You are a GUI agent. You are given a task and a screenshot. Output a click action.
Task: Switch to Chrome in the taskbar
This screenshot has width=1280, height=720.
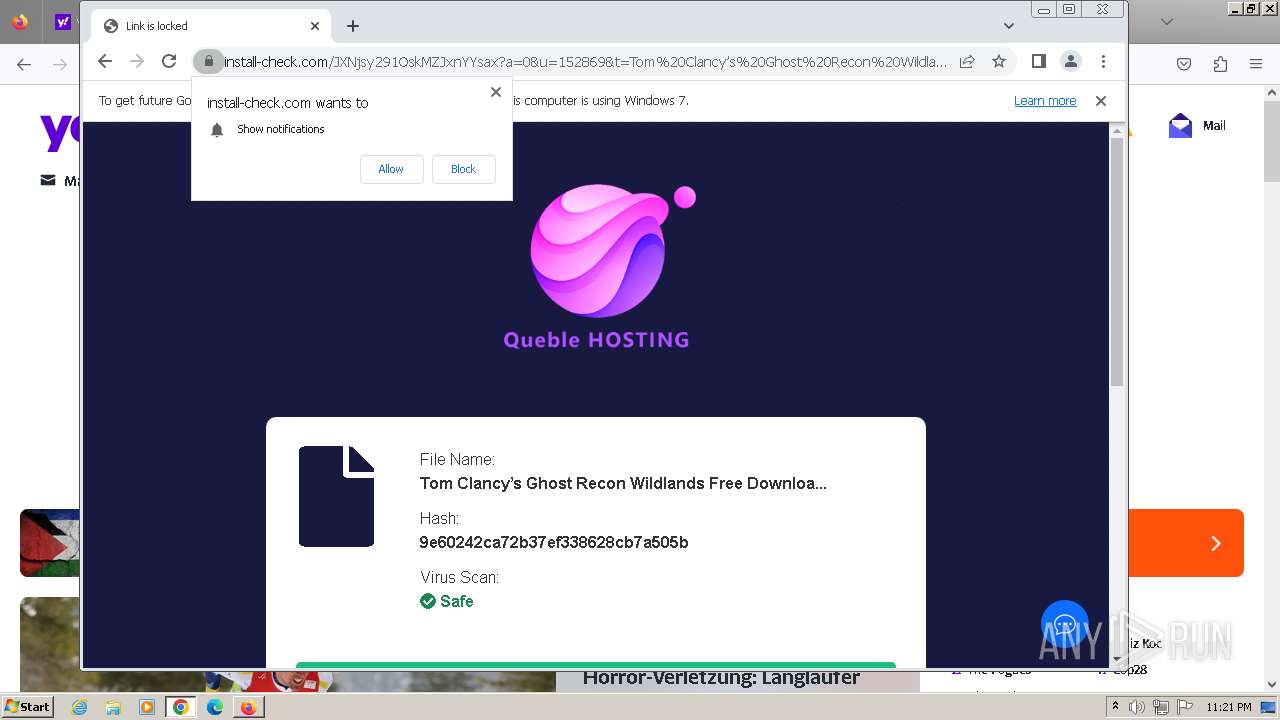[x=181, y=707]
